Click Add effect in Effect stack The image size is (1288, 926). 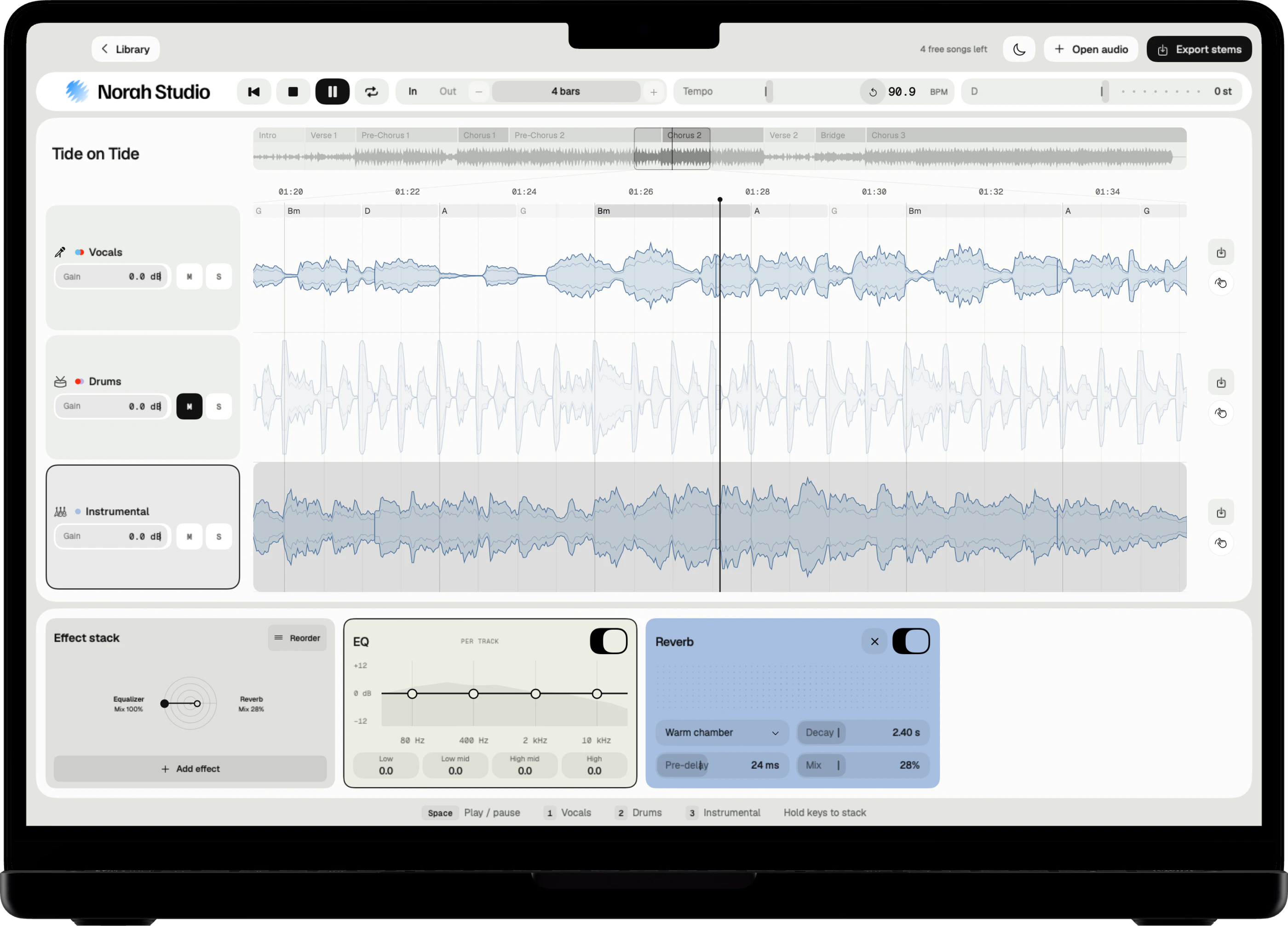pos(190,769)
